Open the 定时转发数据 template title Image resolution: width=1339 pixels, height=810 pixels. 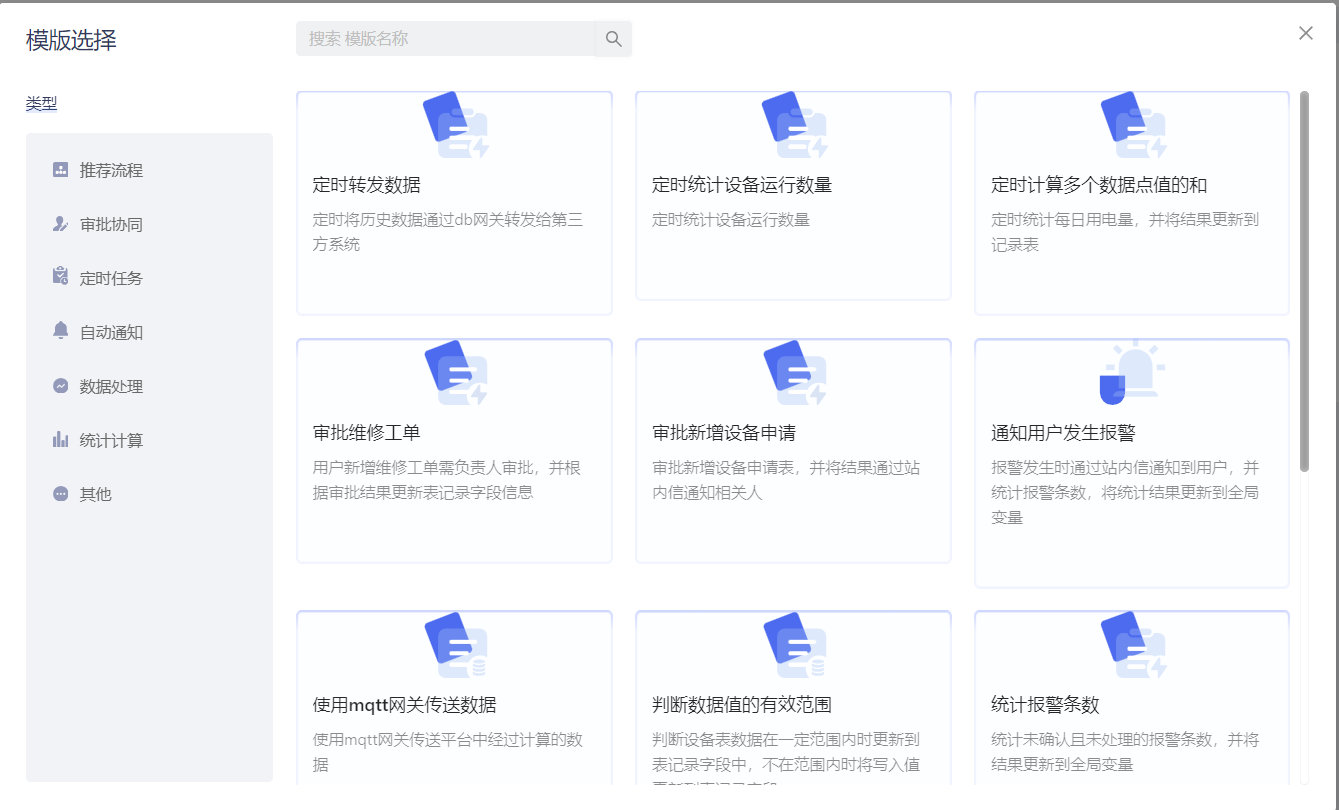[x=366, y=185]
